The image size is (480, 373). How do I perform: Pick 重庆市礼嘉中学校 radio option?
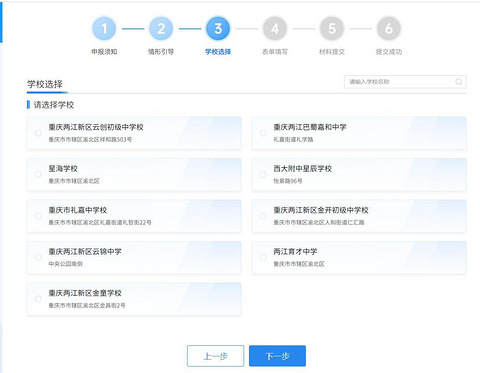(38, 216)
